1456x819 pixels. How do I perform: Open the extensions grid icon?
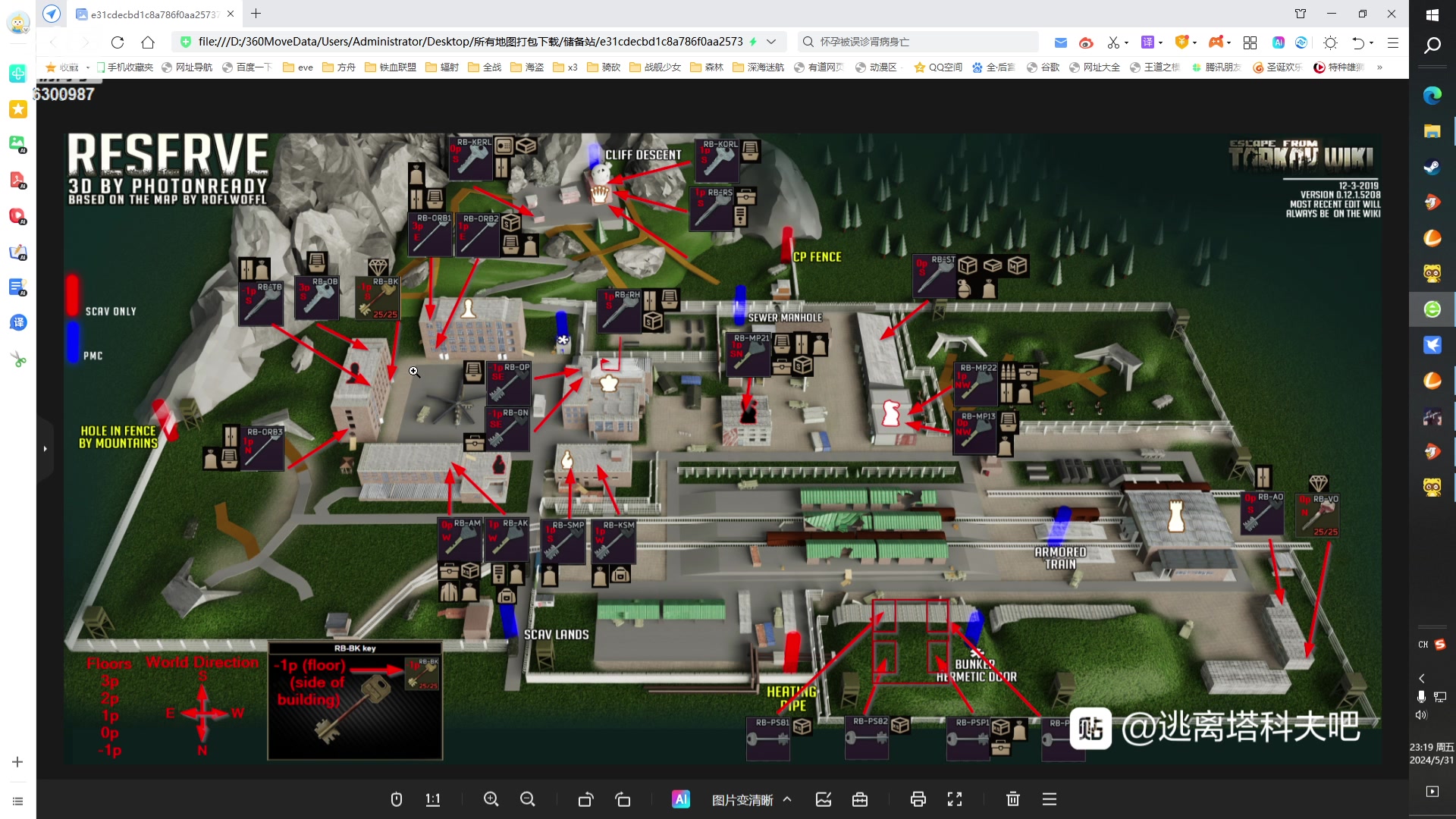click(x=1250, y=42)
